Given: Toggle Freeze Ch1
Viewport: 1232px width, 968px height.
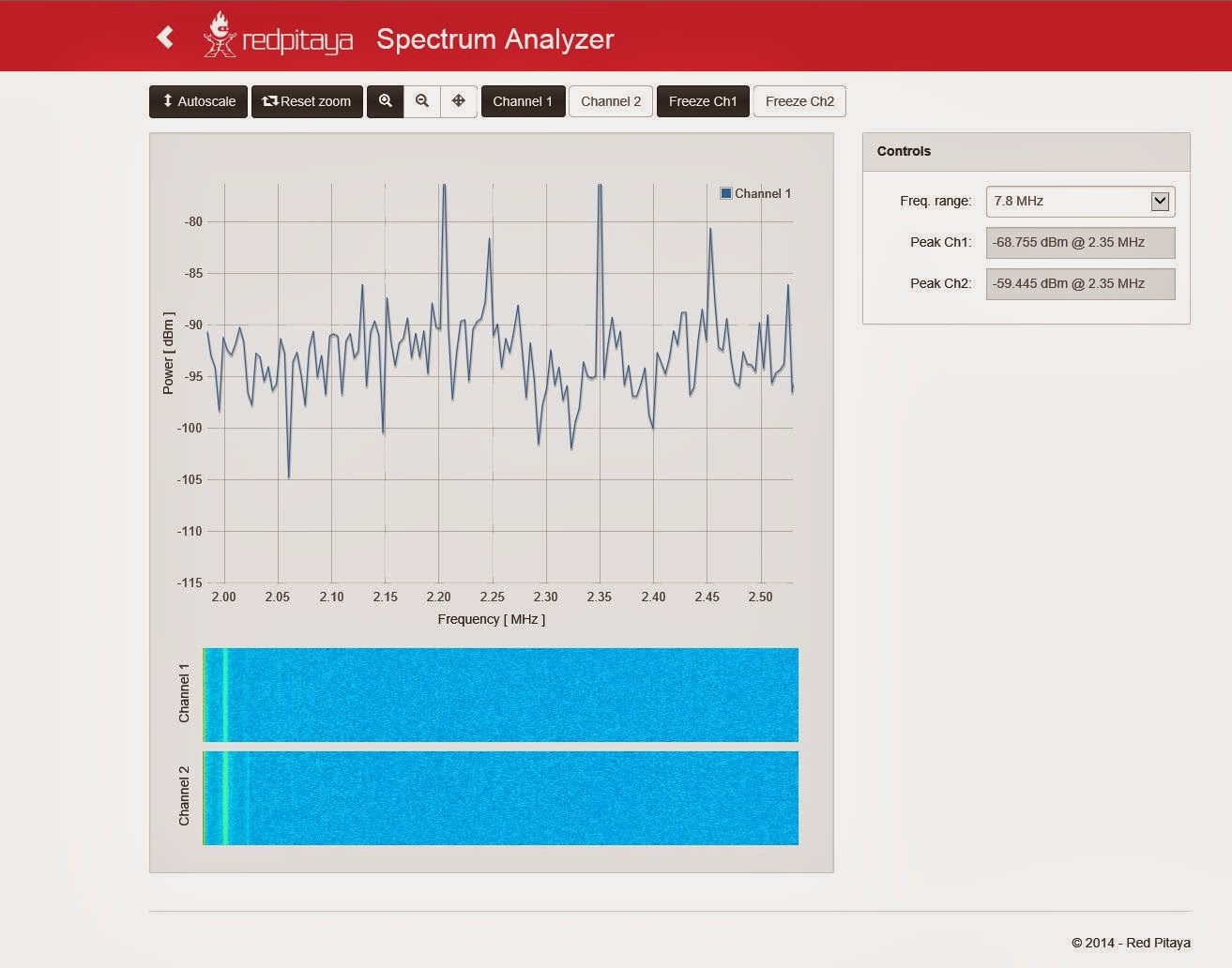Looking at the screenshot, I should click(x=703, y=101).
